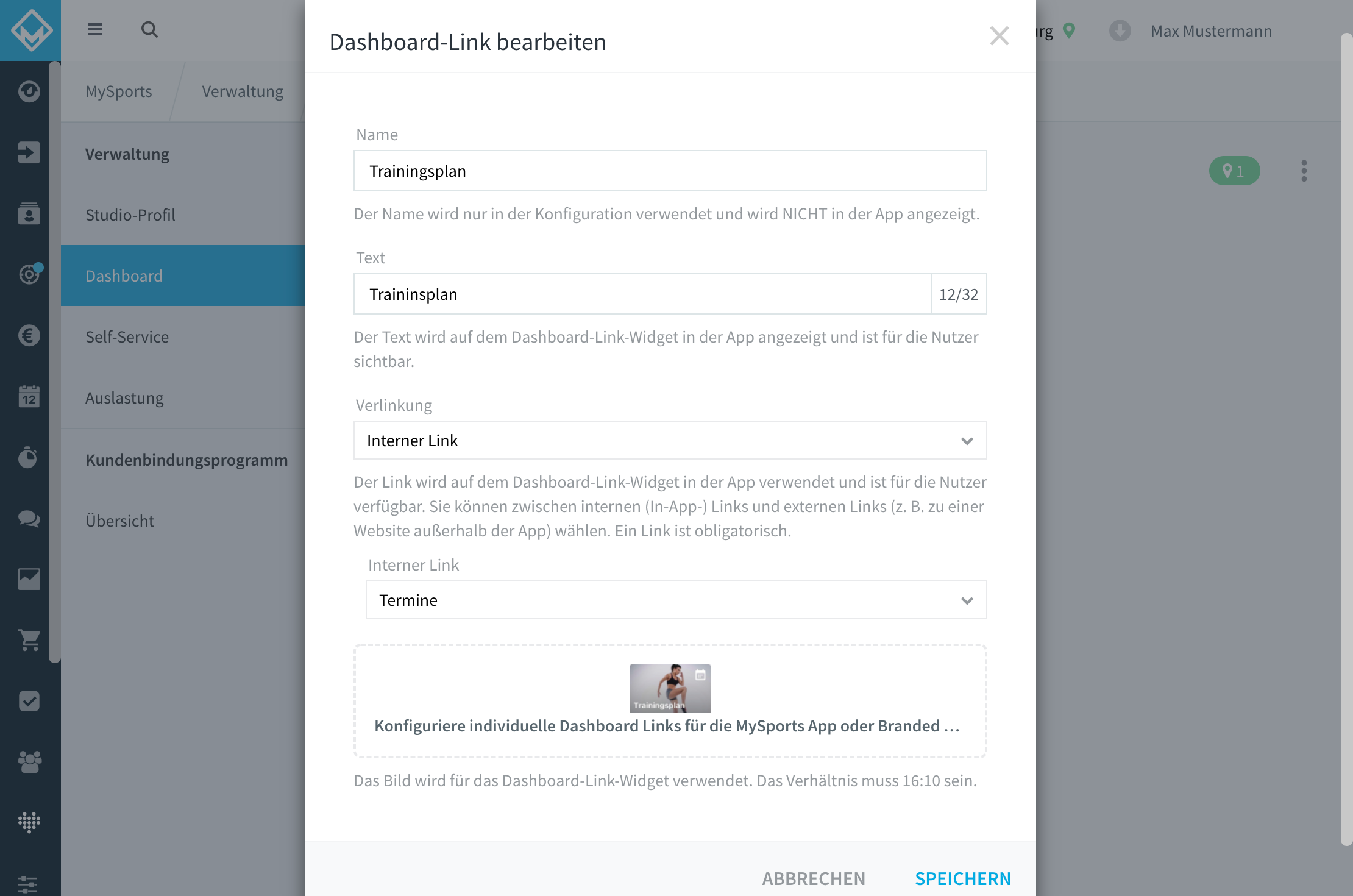Viewport: 1353px width, 896px height.
Task: Open the hamburger menu icon
Action: click(94, 29)
